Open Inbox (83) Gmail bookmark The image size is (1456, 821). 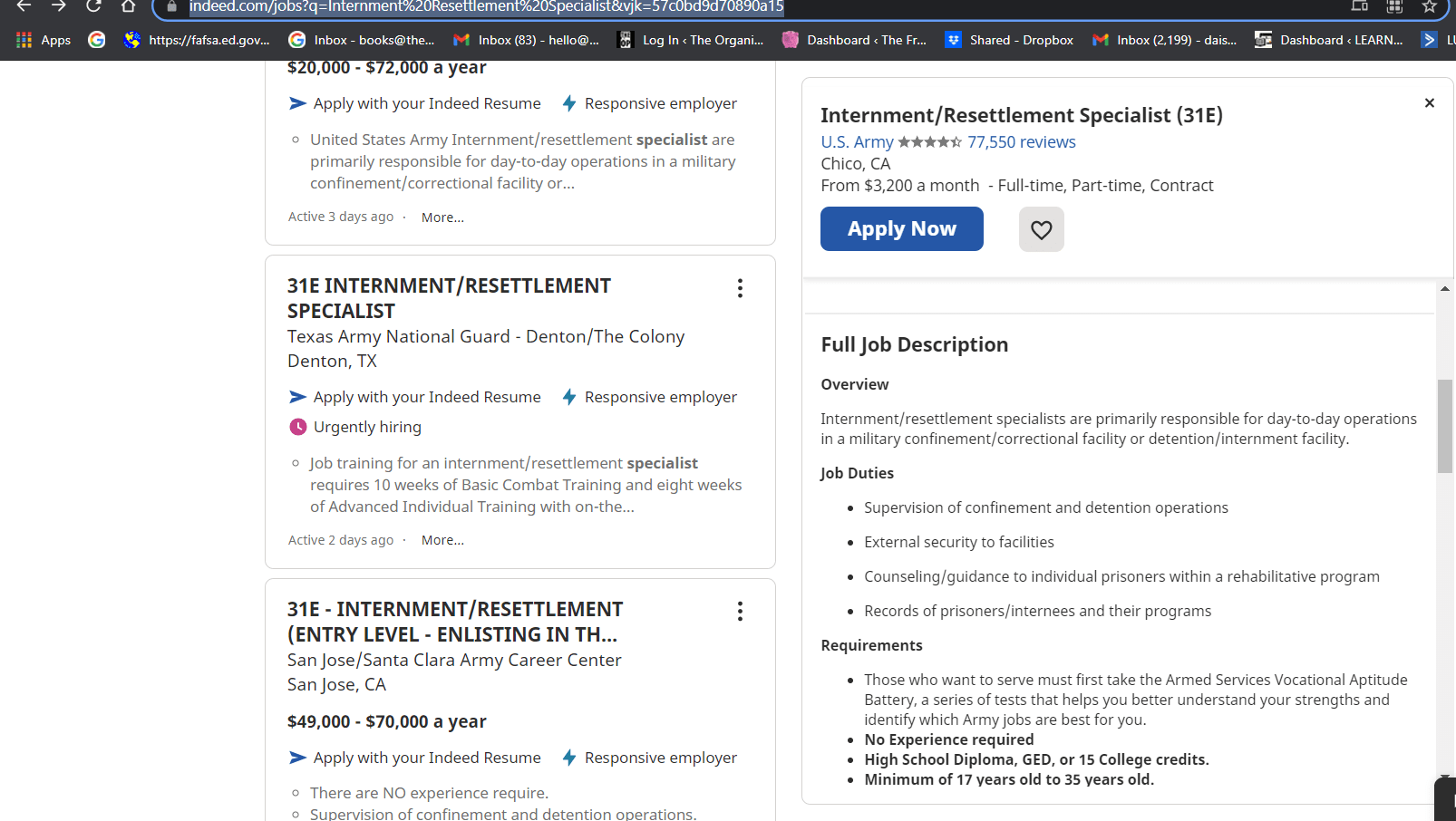pyautogui.click(x=526, y=40)
